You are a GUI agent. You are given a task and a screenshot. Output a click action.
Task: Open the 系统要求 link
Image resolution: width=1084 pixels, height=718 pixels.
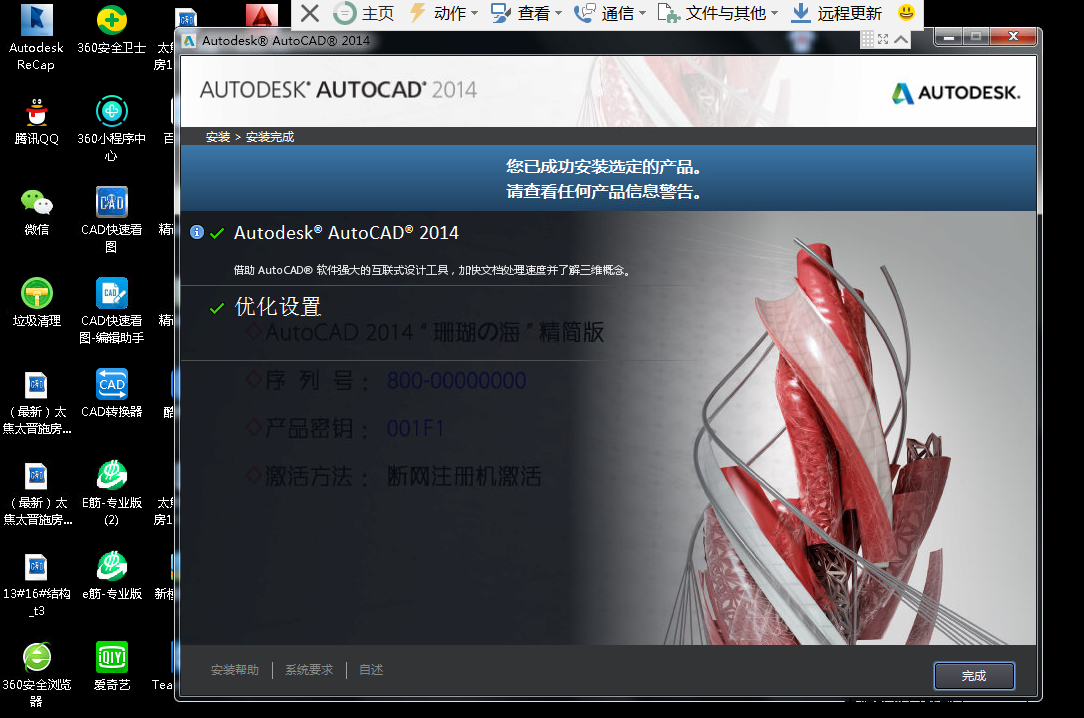[x=309, y=670]
